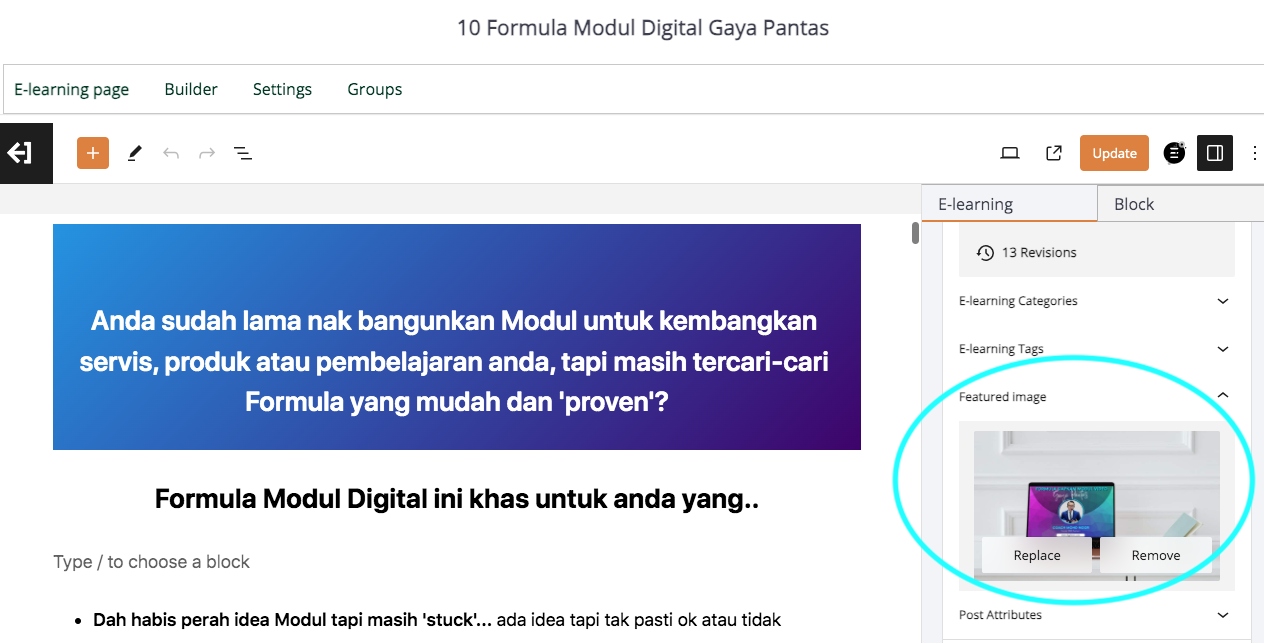Viewport: 1264px width, 643px height.
Task: Redo the last change
Action: 206,153
